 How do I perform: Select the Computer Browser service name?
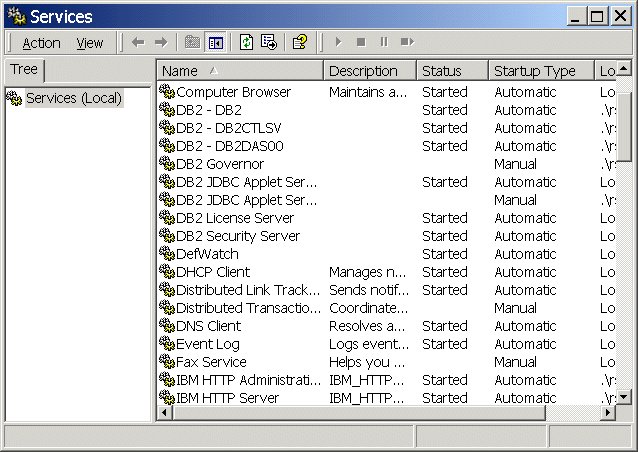pyautogui.click(x=234, y=92)
